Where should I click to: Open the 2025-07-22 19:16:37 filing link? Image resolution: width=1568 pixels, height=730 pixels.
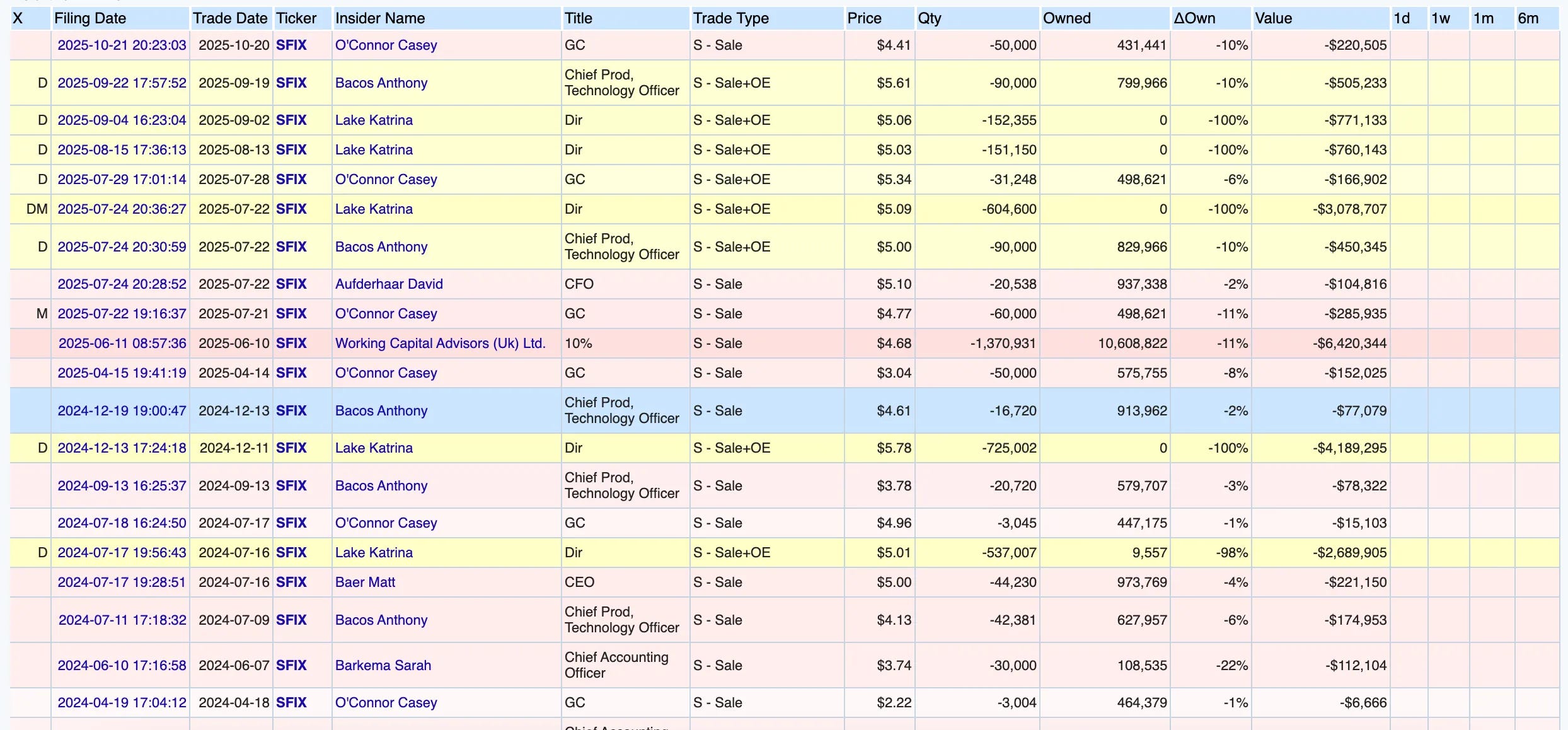pyautogui.click(x=122, y=314)
